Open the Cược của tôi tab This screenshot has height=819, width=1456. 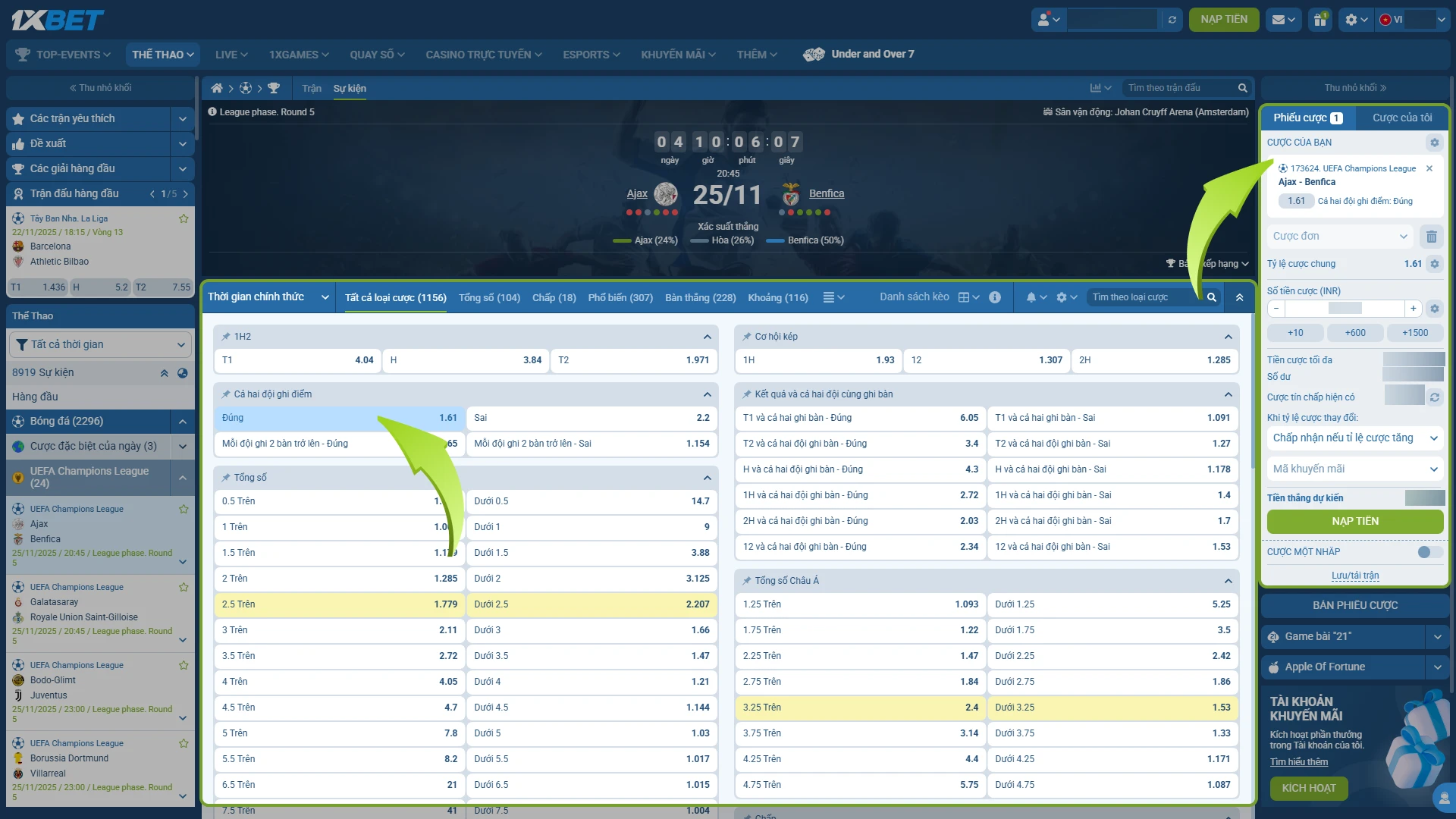click(1402, 118)
